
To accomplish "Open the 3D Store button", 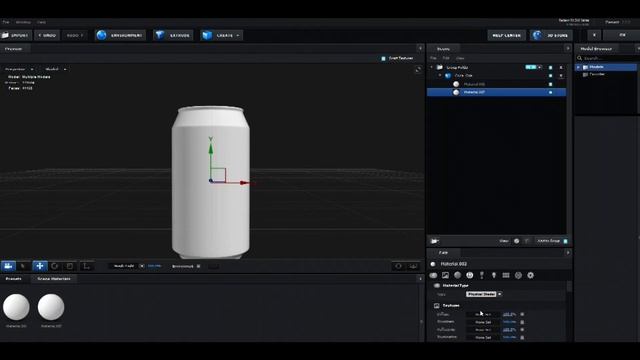I will tap(551, 36).
